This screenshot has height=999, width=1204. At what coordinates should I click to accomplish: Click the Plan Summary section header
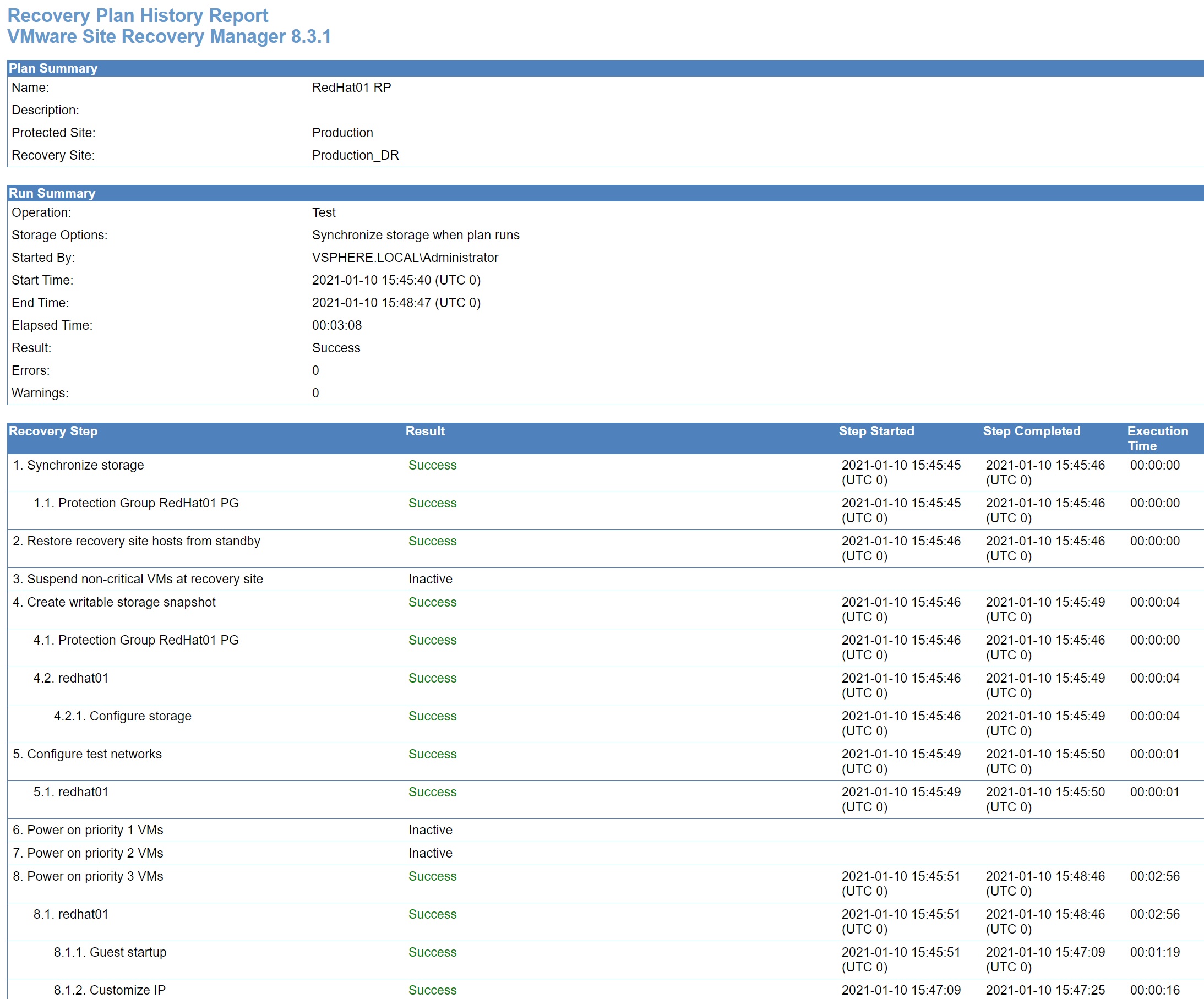click(x=53, y=68)
